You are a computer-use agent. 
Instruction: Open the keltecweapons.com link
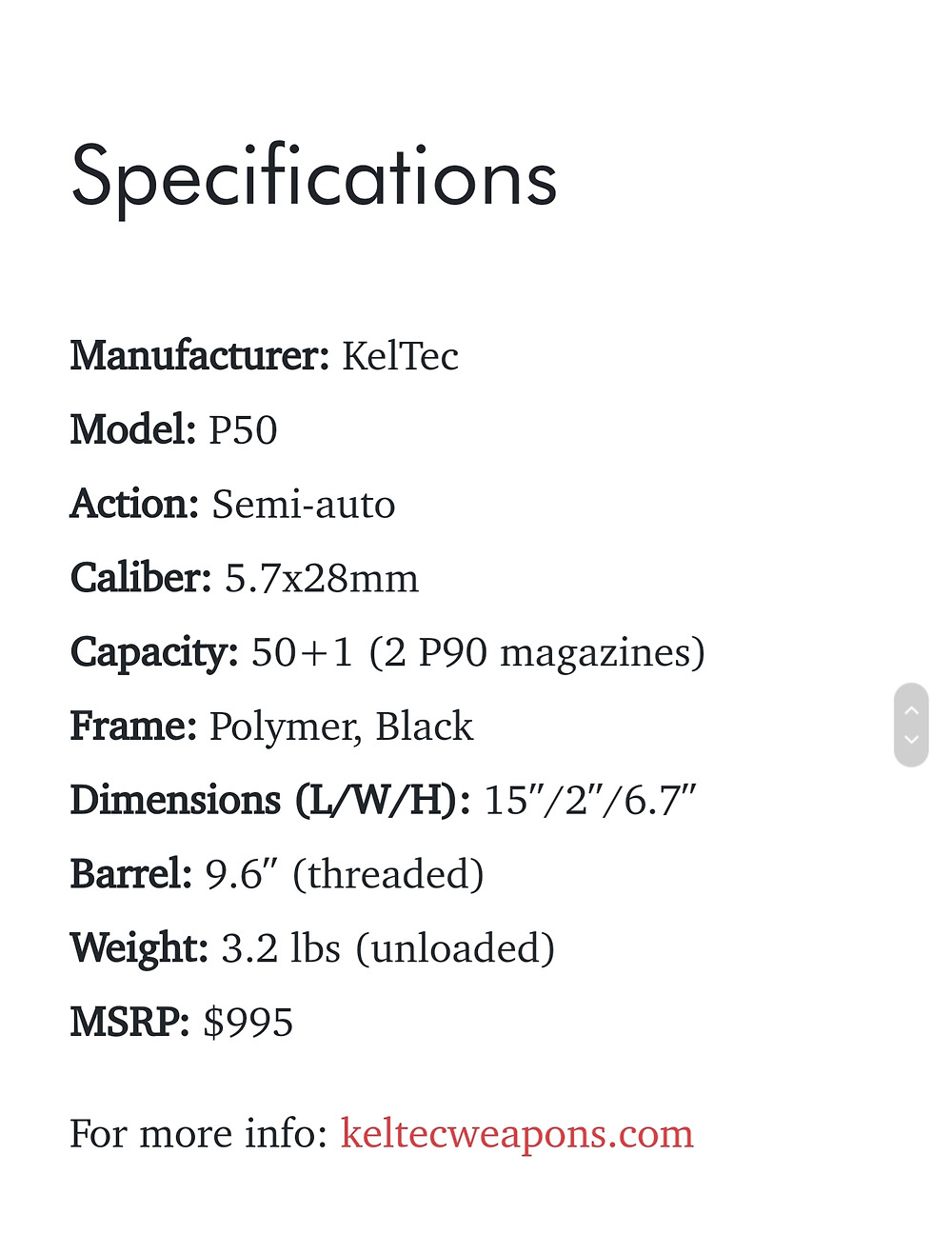pyautogui.click(x=516, y=1133)
